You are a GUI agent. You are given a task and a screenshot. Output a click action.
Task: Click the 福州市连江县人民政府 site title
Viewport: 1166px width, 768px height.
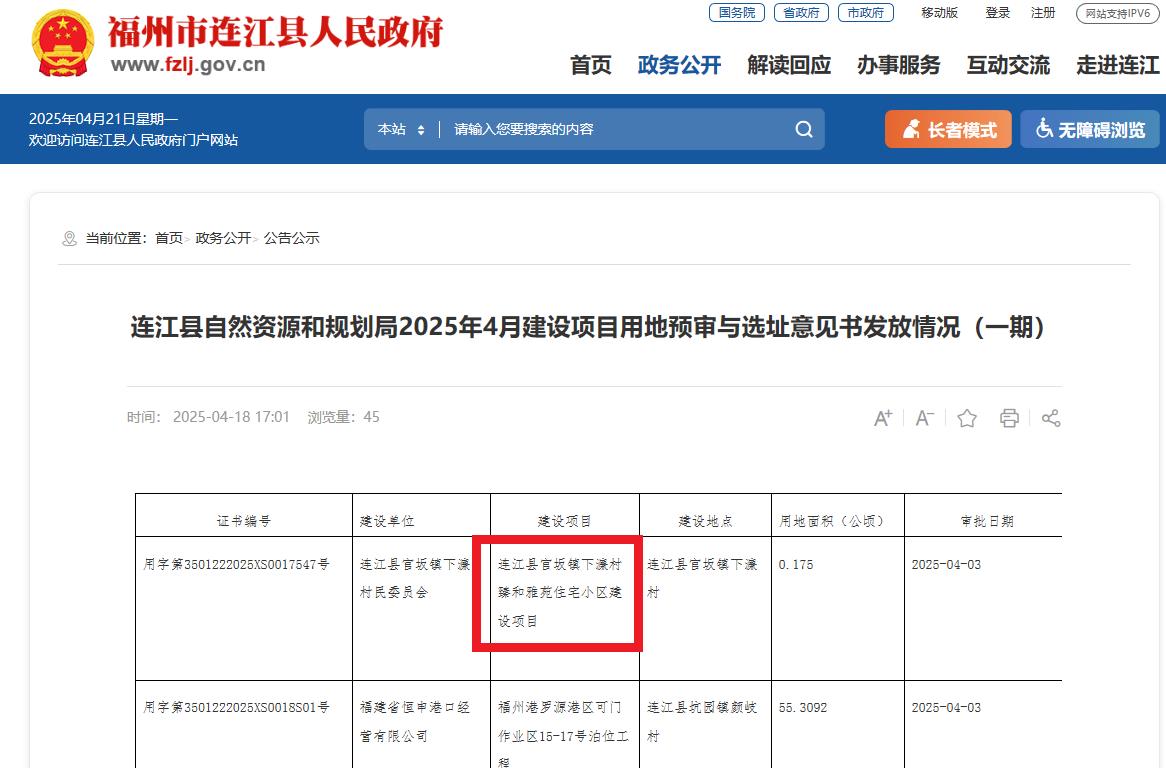click(x=275, y=32)
